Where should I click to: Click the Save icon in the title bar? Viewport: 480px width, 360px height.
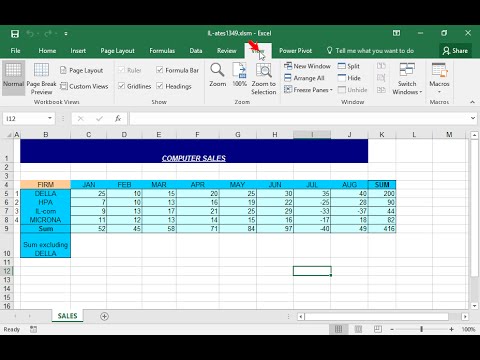point(15,34)
